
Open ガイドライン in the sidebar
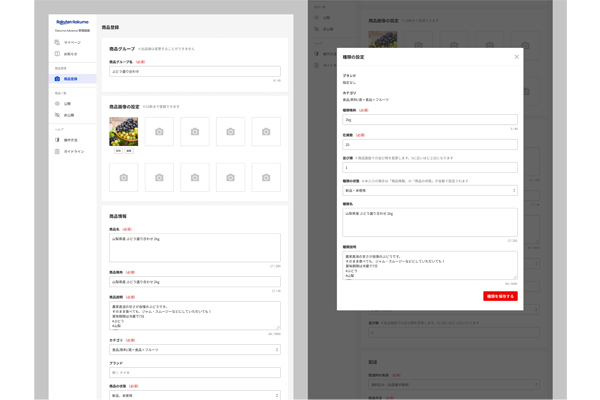73,151
